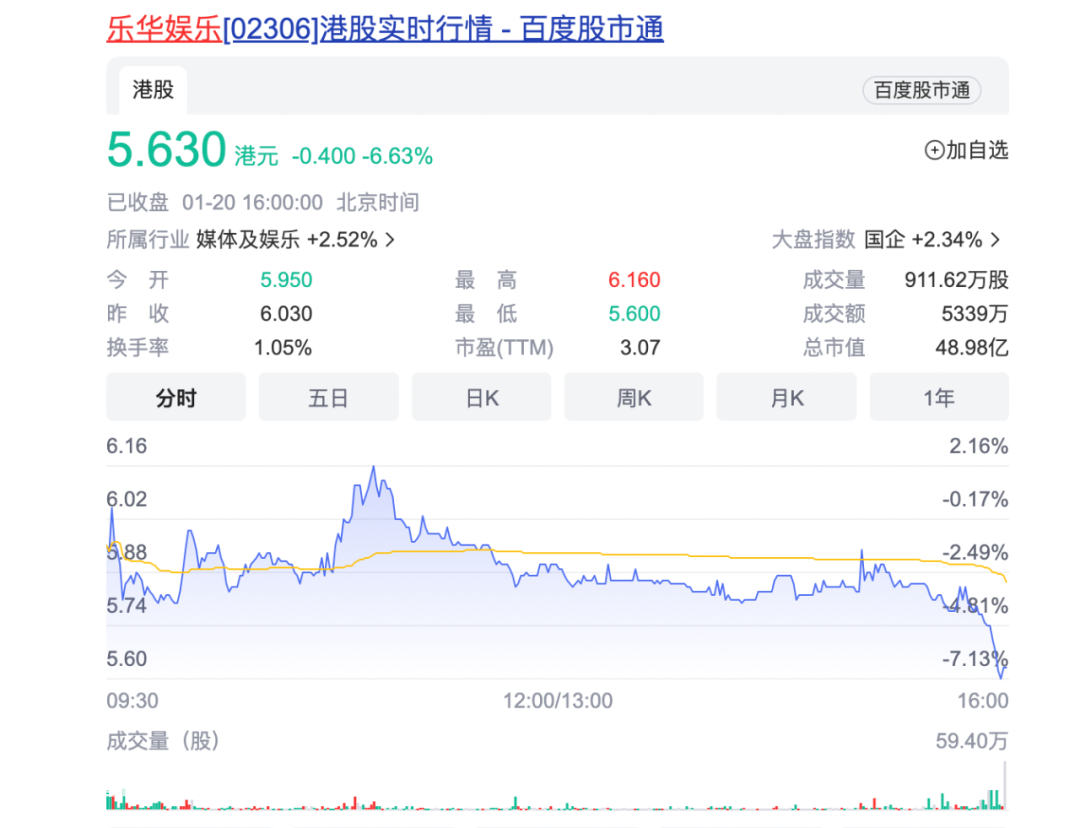Click the 最高 value 6.160
Image resolution: width=1080 pixels, height=828 pixels.
tap(634, 280)
